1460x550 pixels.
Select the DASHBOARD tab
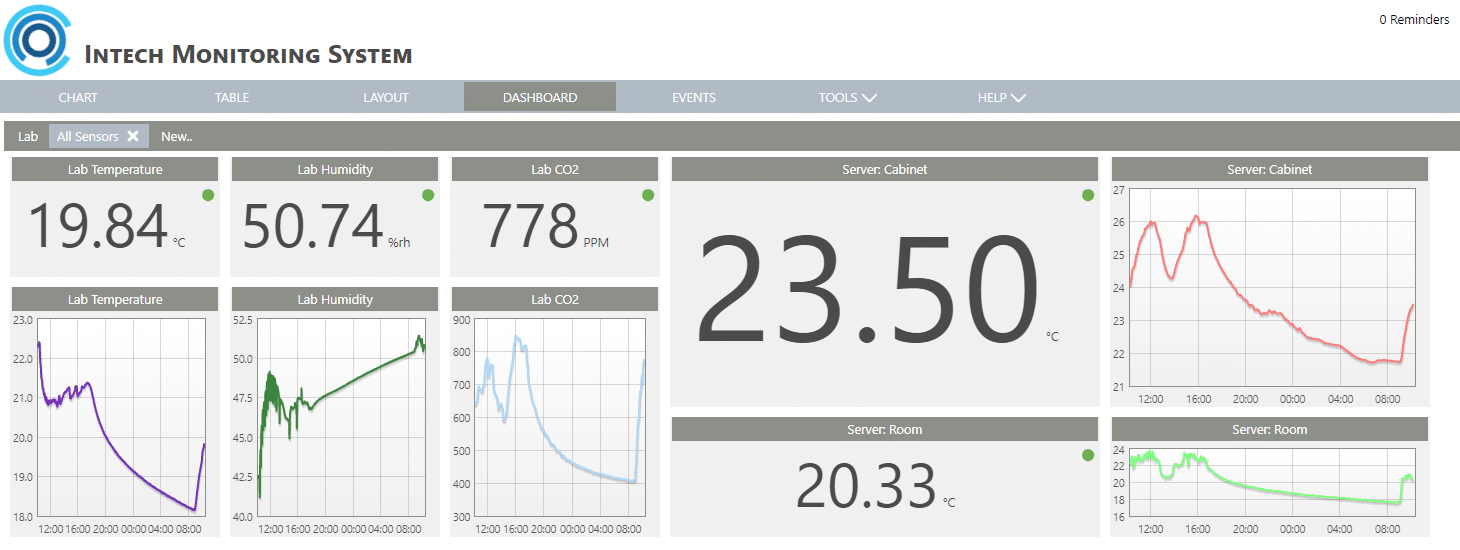click(x=540, y=97)
